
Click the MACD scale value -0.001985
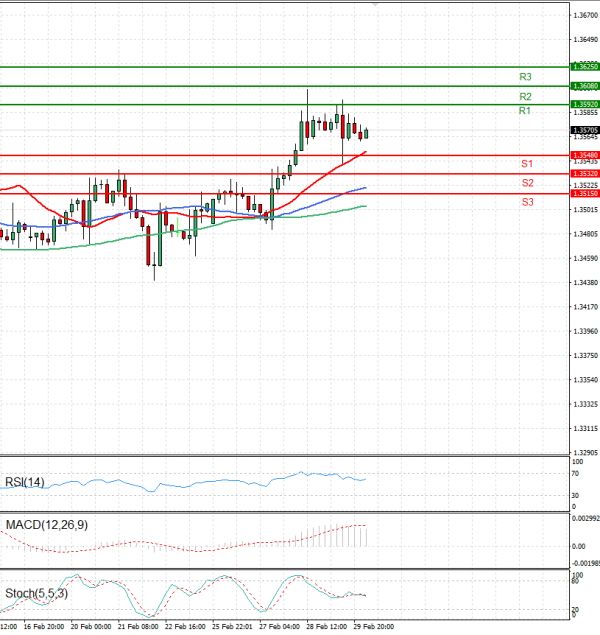point(585,563)
